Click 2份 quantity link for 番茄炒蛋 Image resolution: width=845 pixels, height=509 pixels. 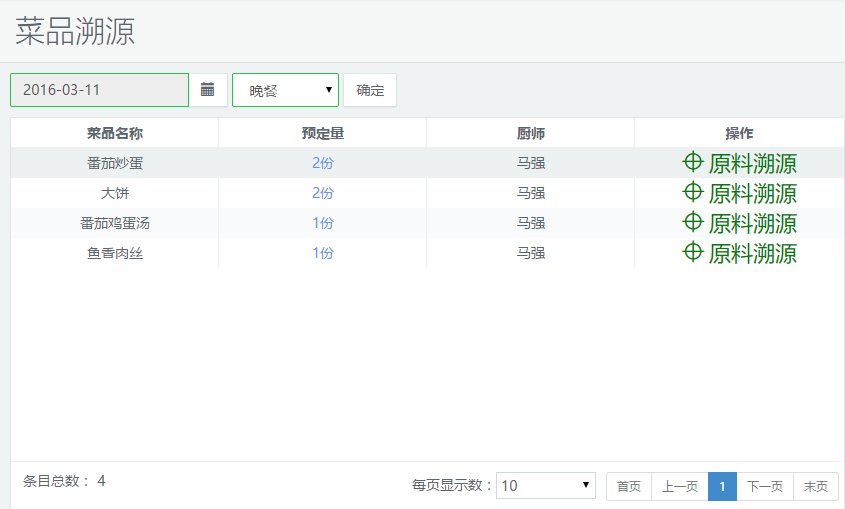tap(322, 163)
